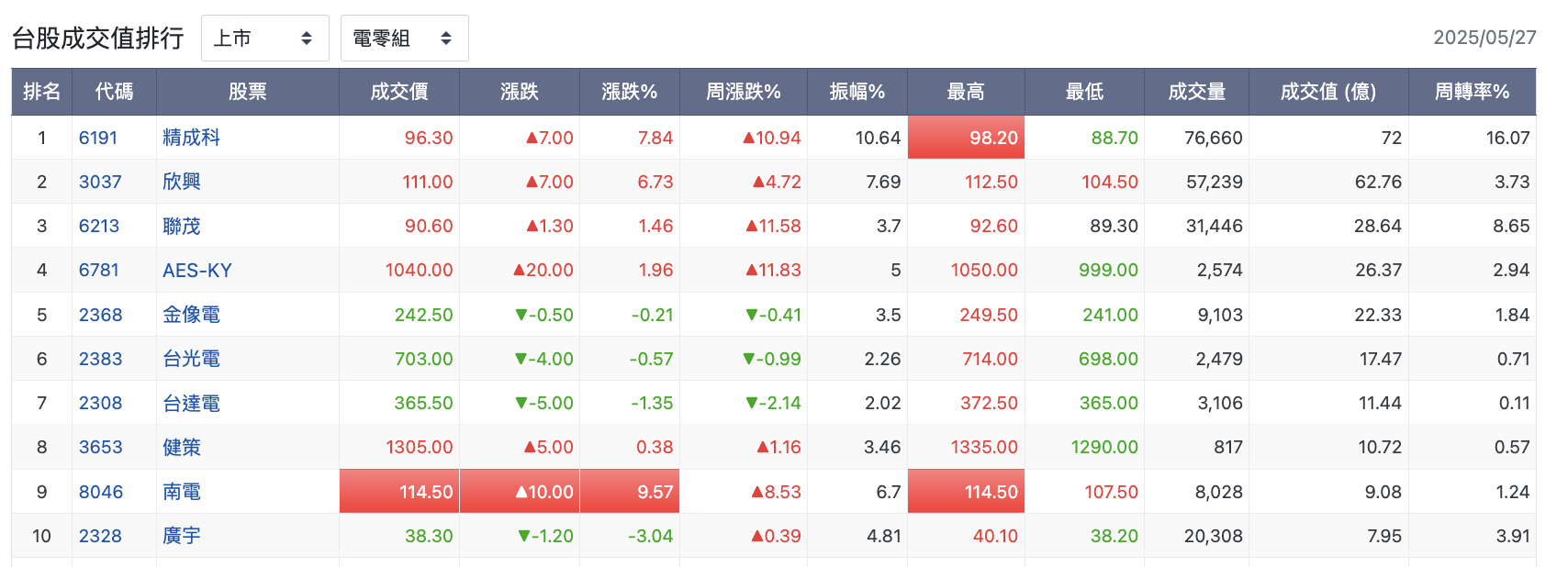Image resolution: width=1568 pixels, height=567 pixels.
Task: Open 廣宇 stock link
Action: [x=182, y=536]
